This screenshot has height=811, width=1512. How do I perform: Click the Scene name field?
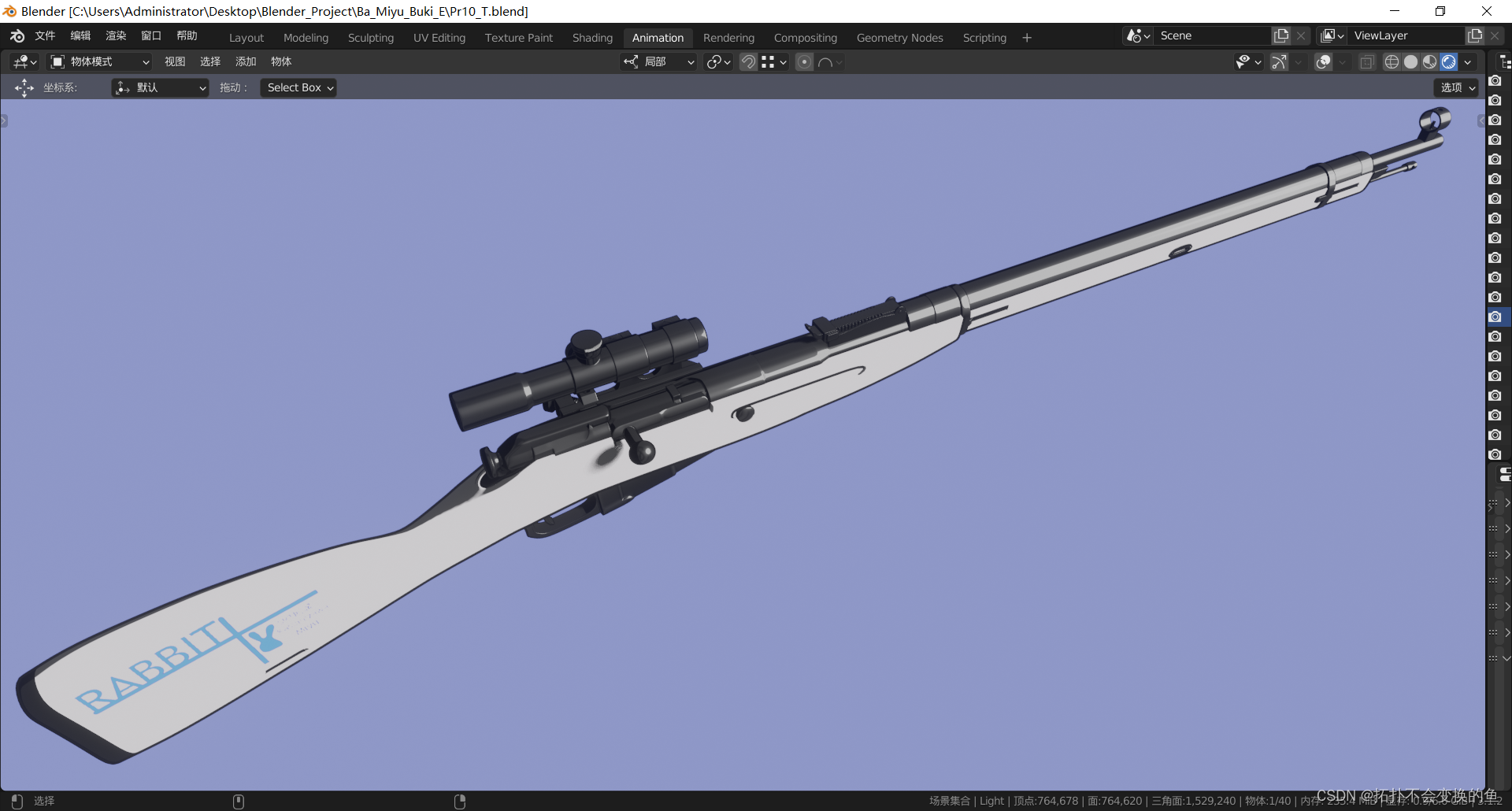click(x=1213, y=35)
